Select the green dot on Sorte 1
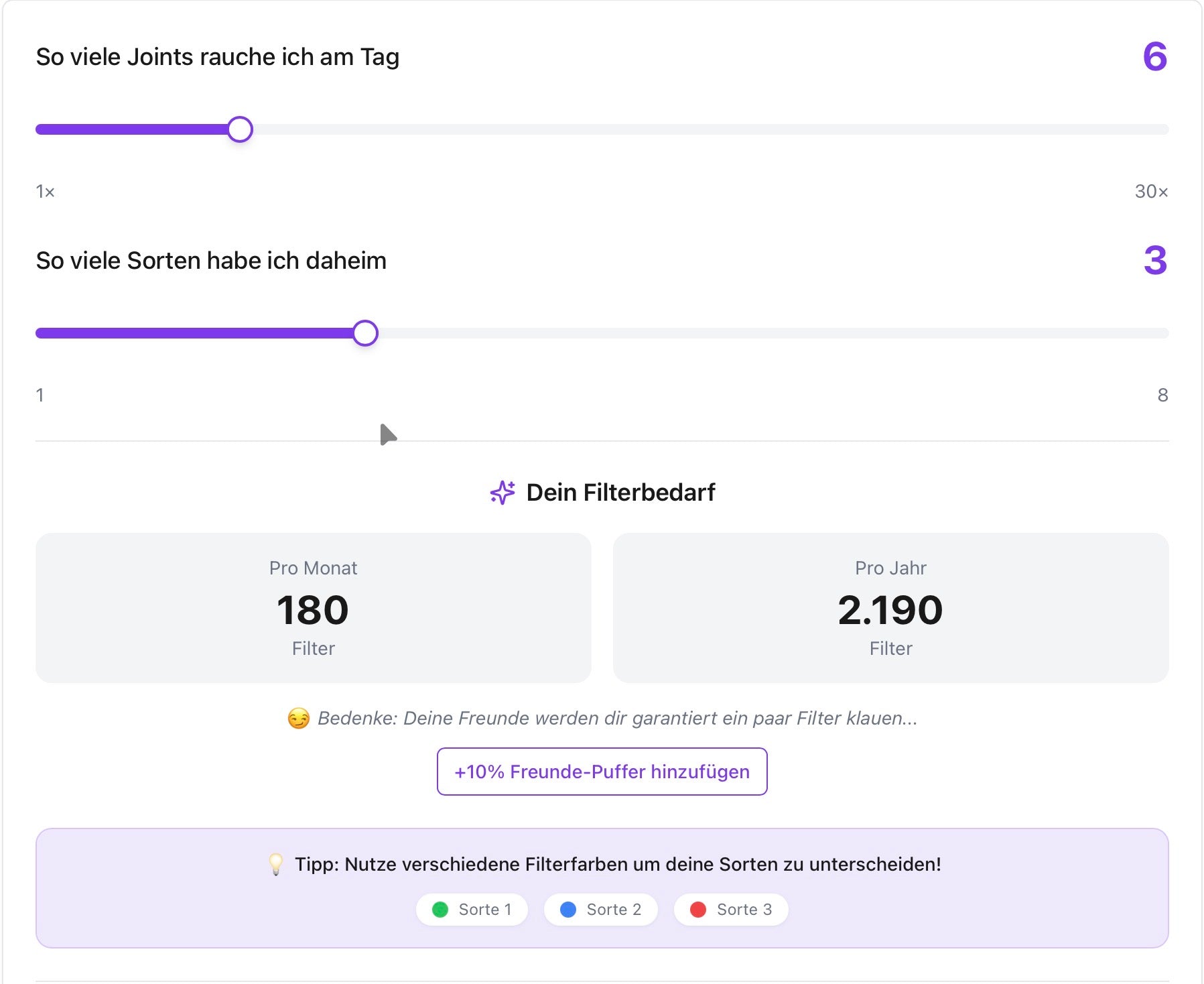This screenshot has width=1204, height=984. tap(440, 910)
